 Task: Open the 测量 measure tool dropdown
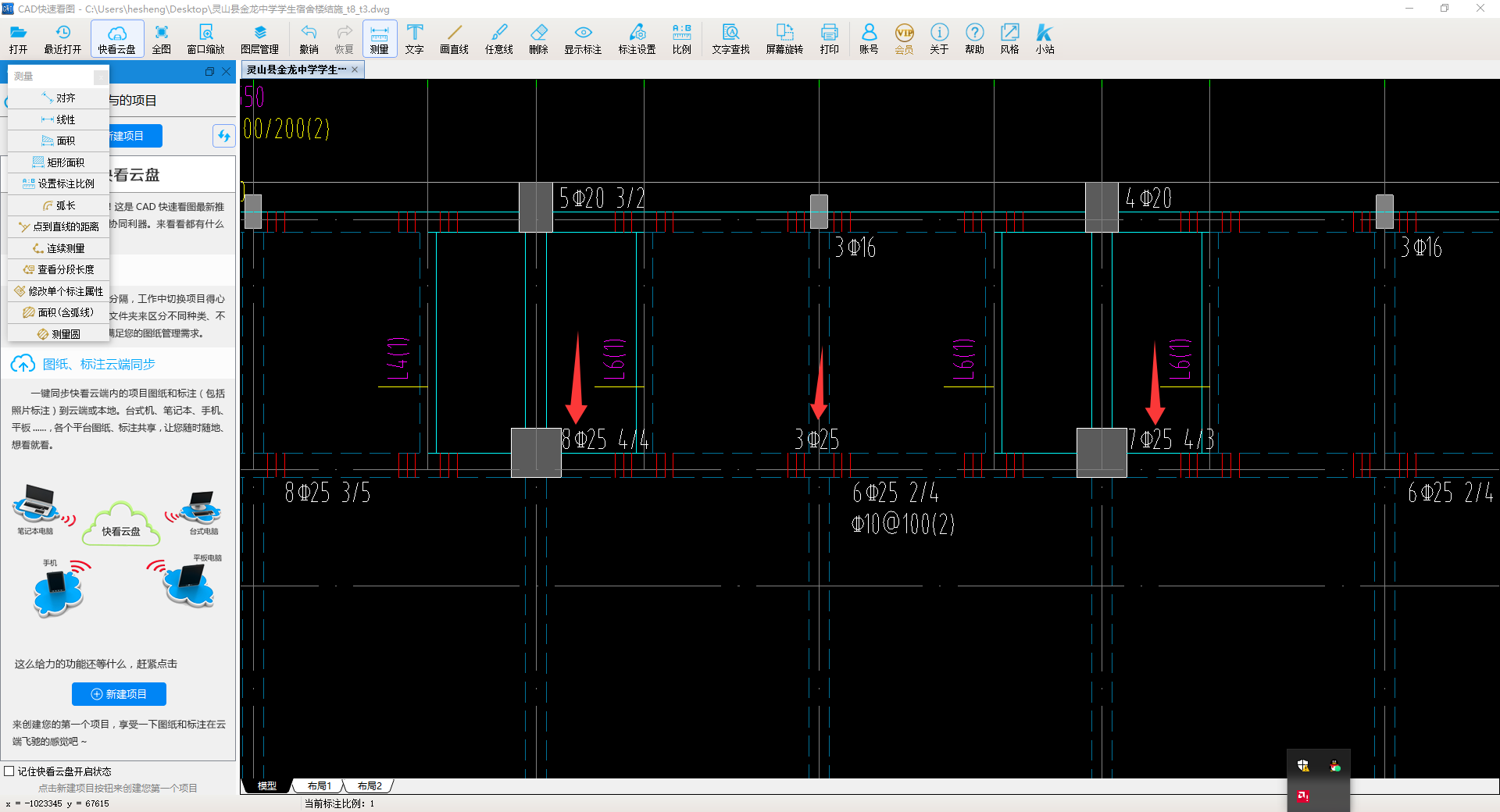point(380,39)
